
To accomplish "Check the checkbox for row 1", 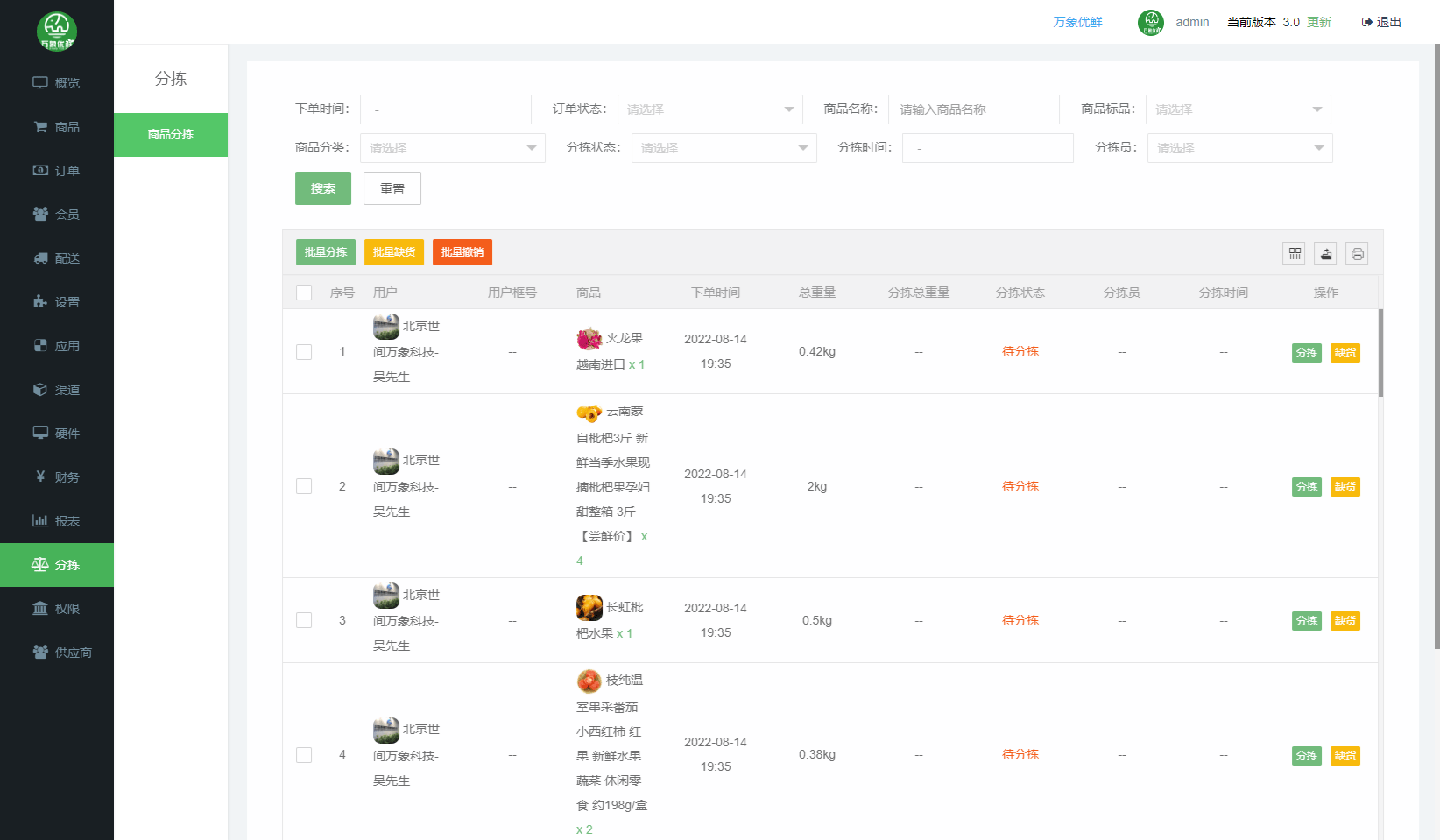I will pyautogui.click(x=304, y=352).
